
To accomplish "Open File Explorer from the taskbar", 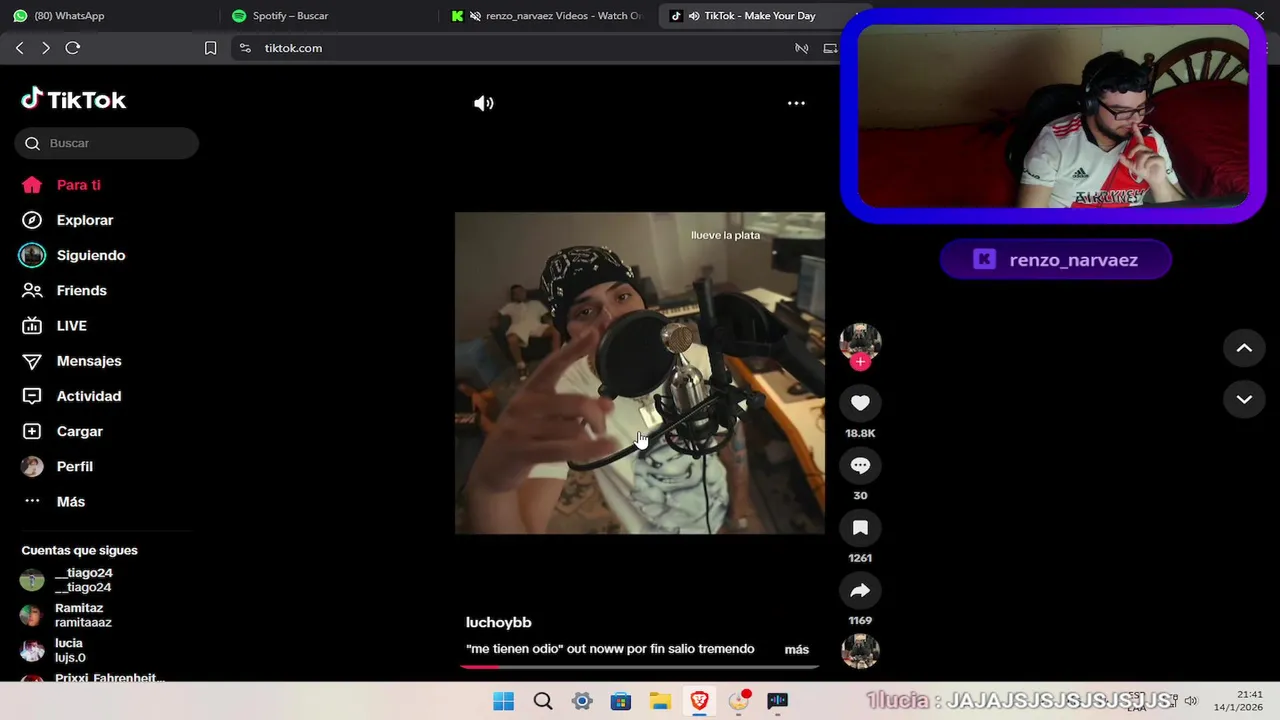I will click(660, 701).
